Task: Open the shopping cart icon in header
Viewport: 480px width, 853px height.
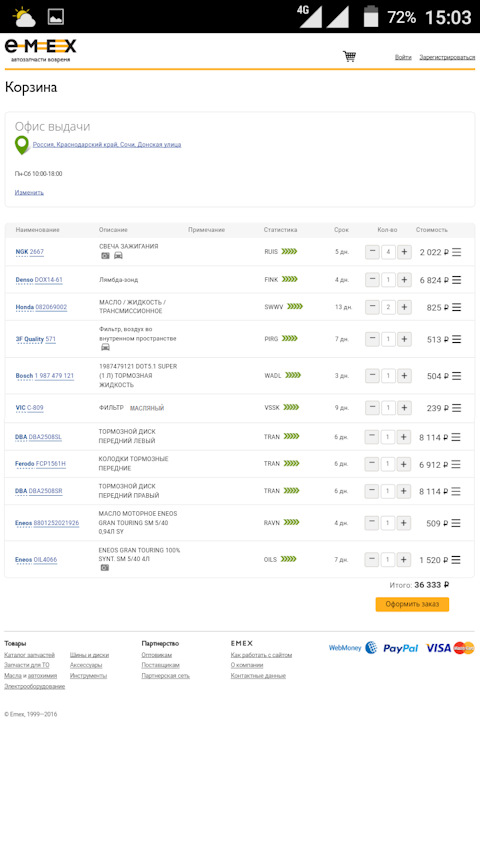Action: click(349, 56)
